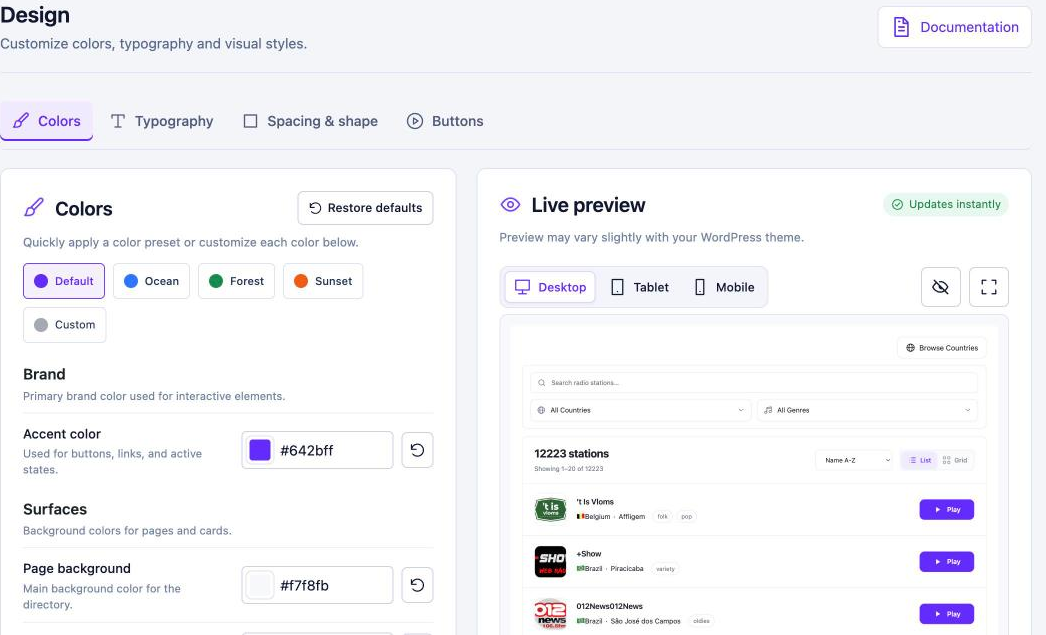Open the Name A-Z sort dropdown
The height and width of the screenshot is (635, 1046).
(x=854, y=460)
